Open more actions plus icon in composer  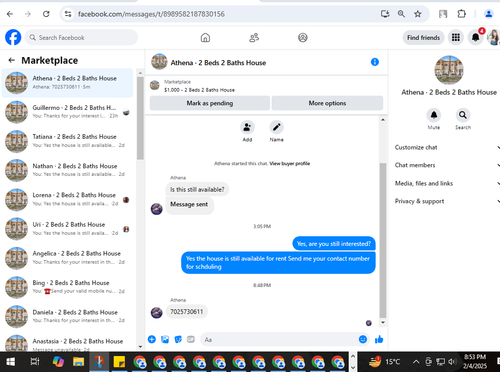click(152, 340)
